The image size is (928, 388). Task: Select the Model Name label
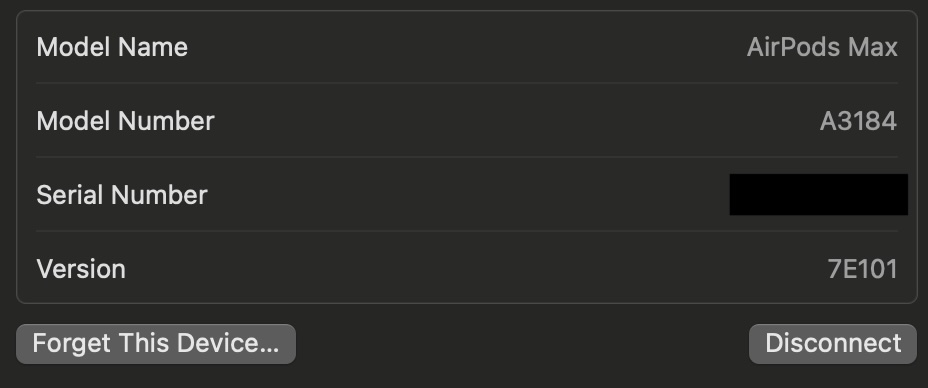pos(112,47)
